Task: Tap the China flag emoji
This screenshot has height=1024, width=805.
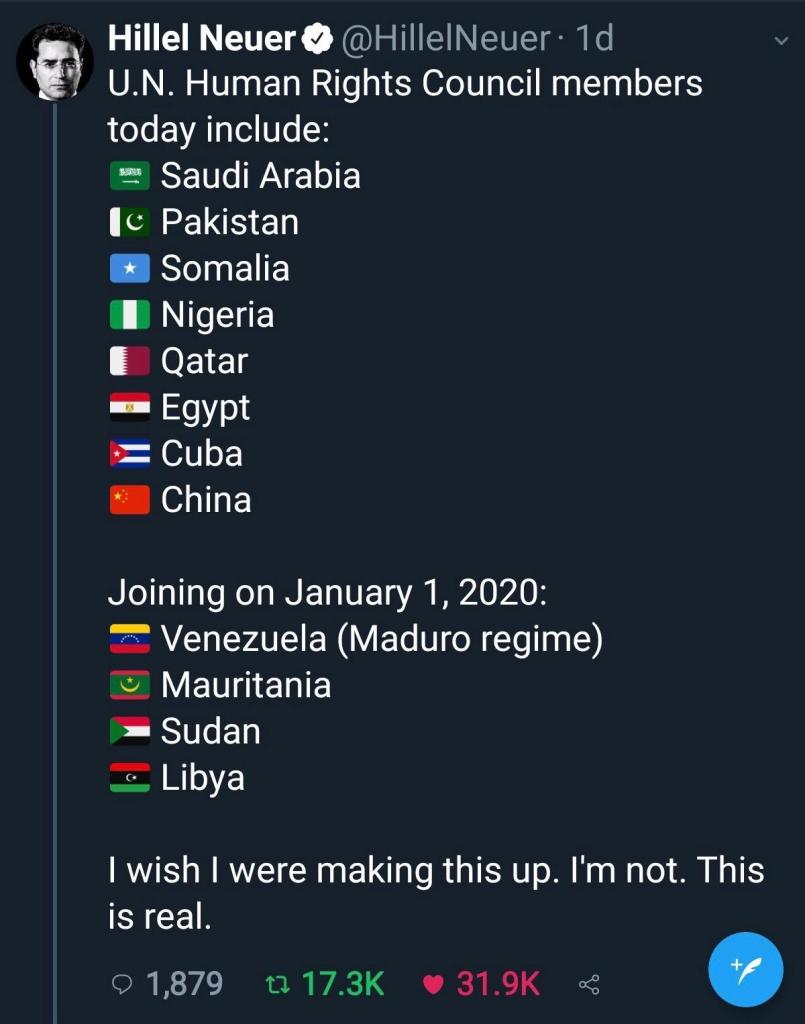Action: click(x=130, y=500)
